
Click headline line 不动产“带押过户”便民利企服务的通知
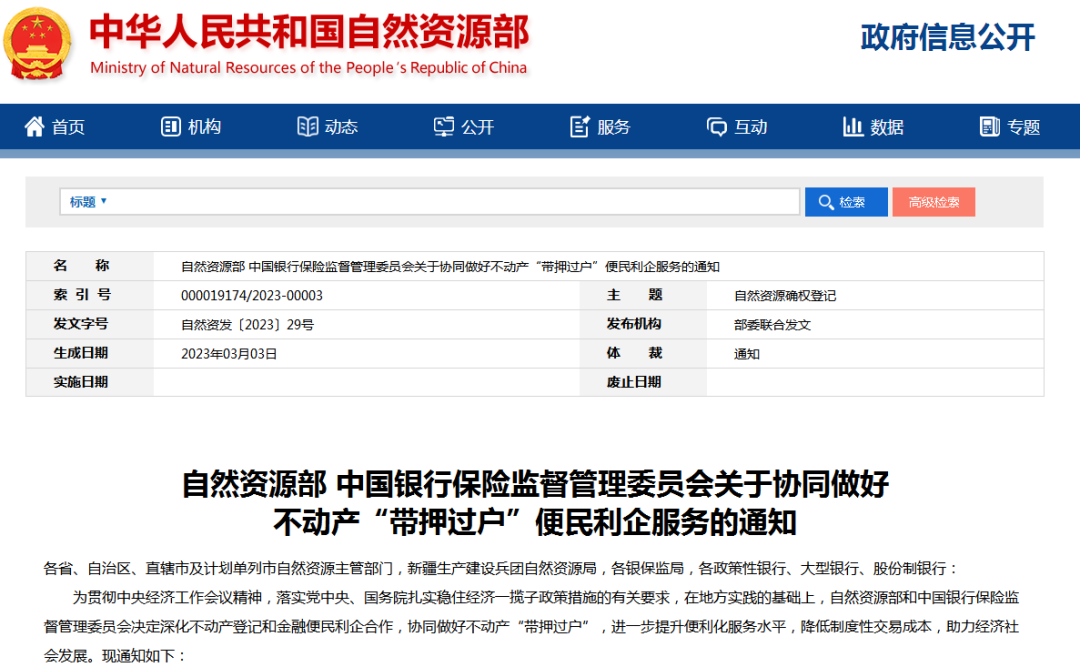tap(535, 522)
